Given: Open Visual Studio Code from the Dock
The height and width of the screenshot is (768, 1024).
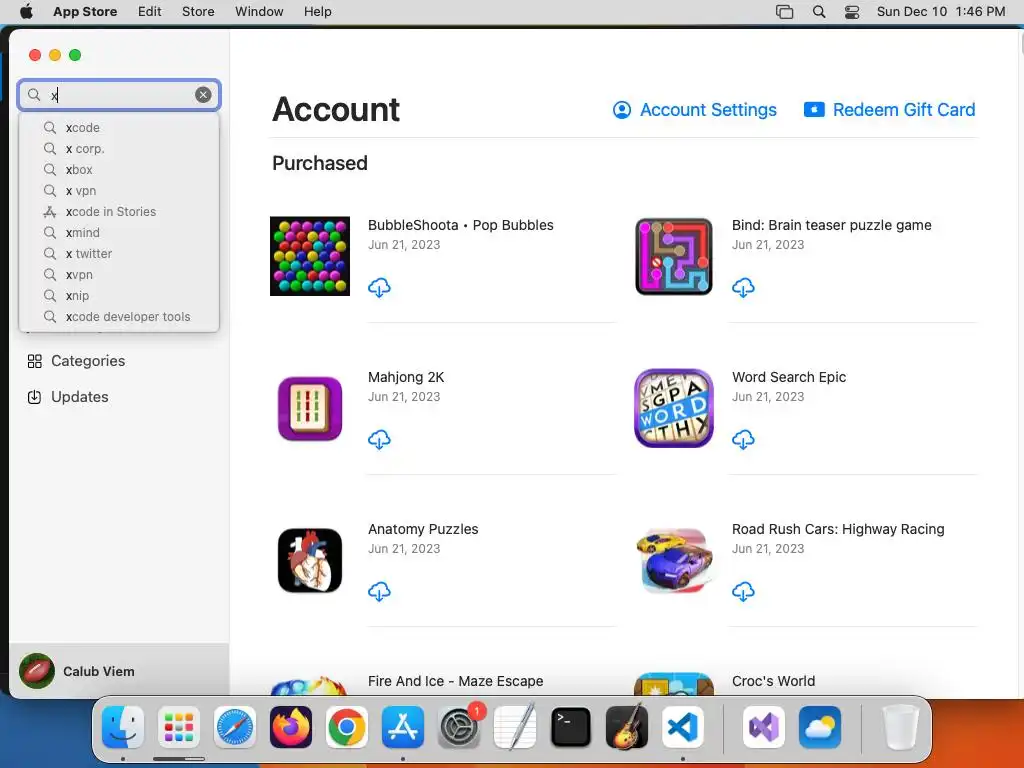Looking at the screenshot, I should [683, 726].
